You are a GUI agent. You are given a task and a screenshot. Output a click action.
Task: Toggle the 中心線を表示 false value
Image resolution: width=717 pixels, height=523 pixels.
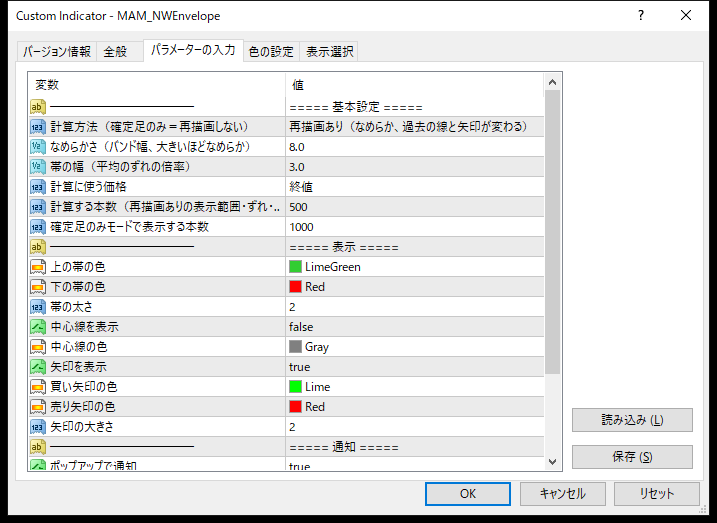click(415, 327)
